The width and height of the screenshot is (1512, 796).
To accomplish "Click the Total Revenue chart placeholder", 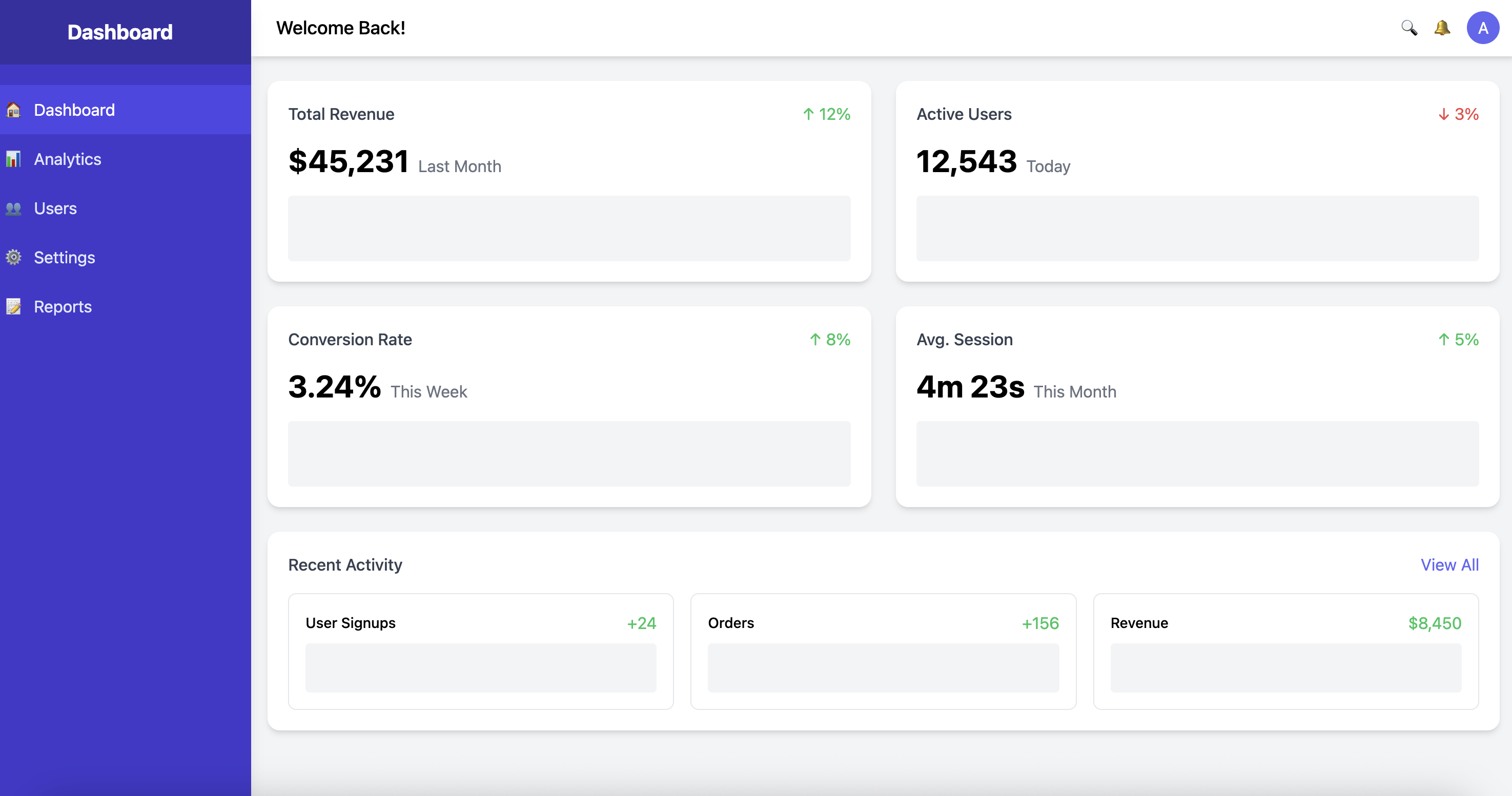I will [x=569, y=228].
